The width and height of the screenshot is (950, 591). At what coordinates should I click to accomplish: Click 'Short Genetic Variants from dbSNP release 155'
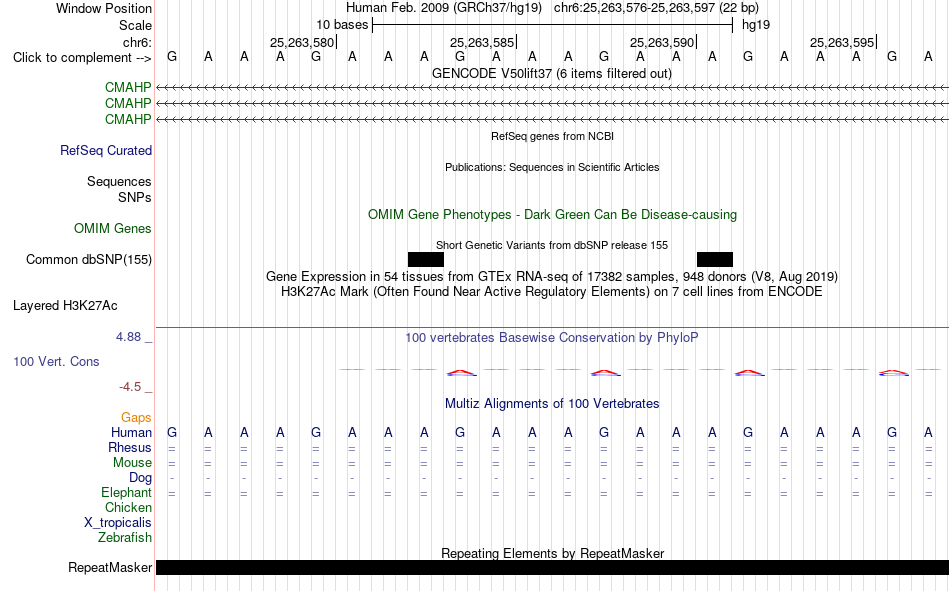tap(552, 245)
